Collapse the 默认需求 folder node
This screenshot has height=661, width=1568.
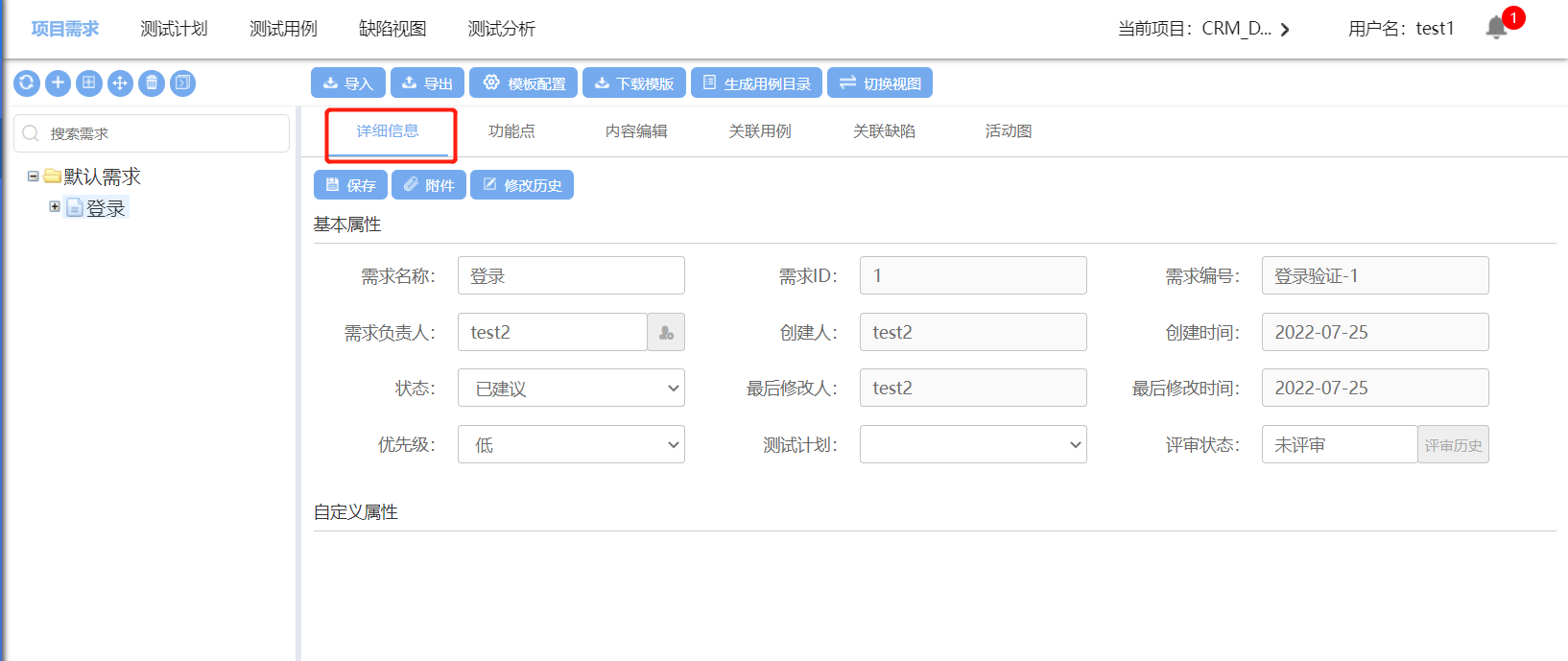(x=33, y=177)
